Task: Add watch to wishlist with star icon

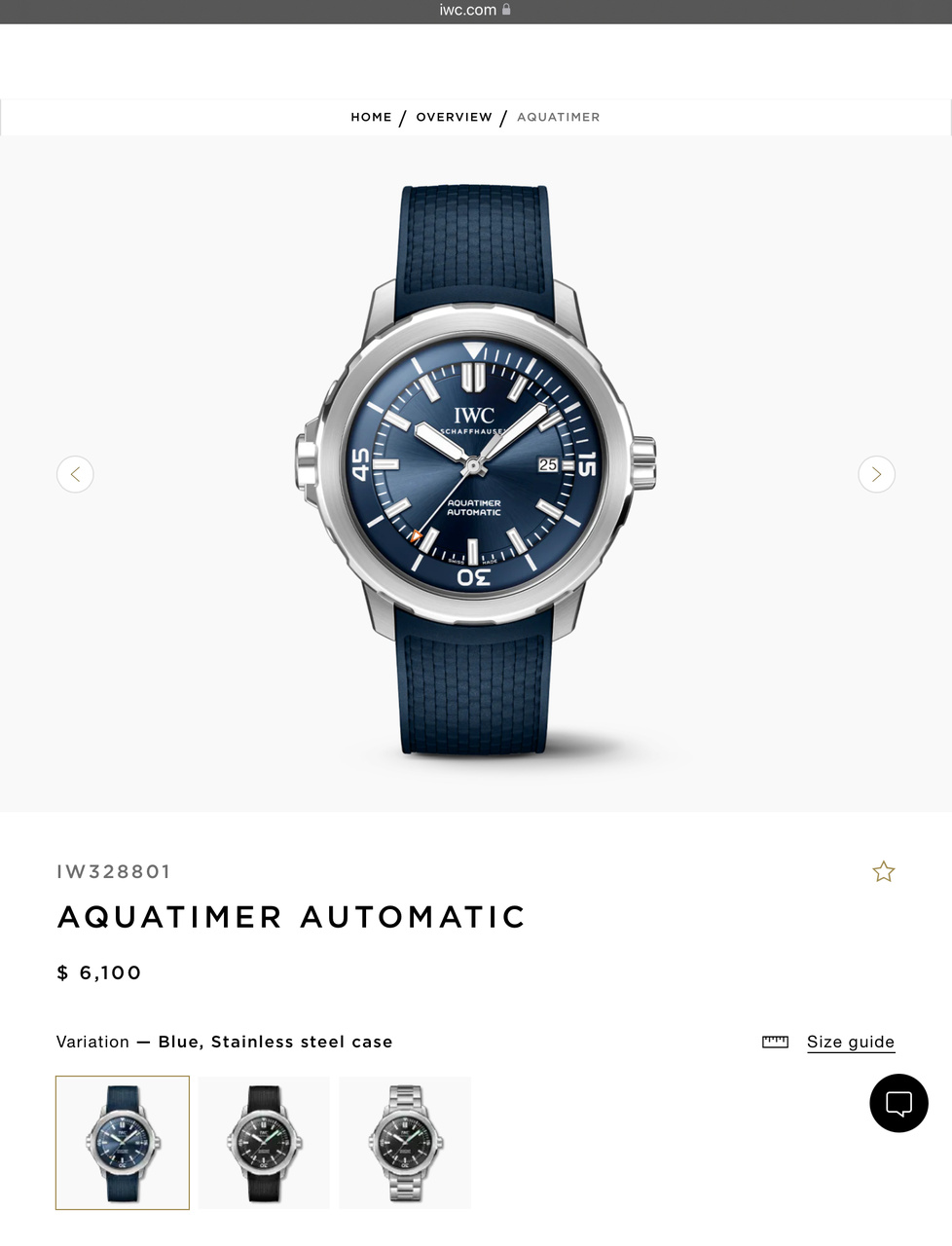Action: point(883,871)
